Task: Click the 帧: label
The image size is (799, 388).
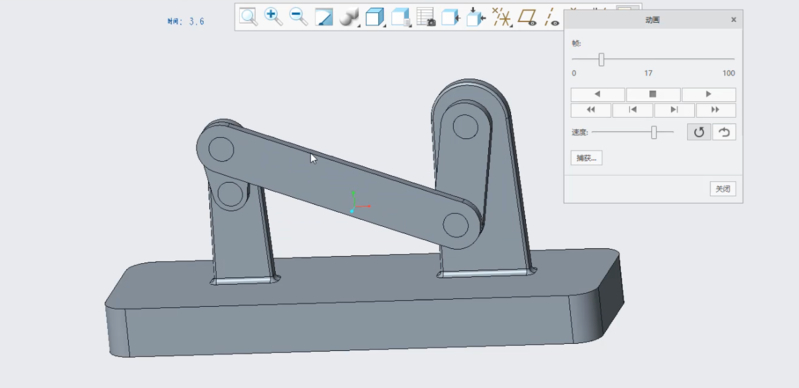Action: pyautogui.click(x=576, y=43)
